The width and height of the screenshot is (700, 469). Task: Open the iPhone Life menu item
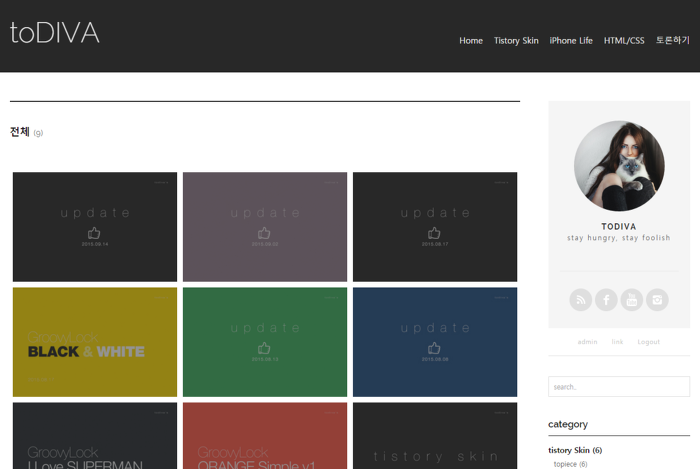tap(571, 41)
